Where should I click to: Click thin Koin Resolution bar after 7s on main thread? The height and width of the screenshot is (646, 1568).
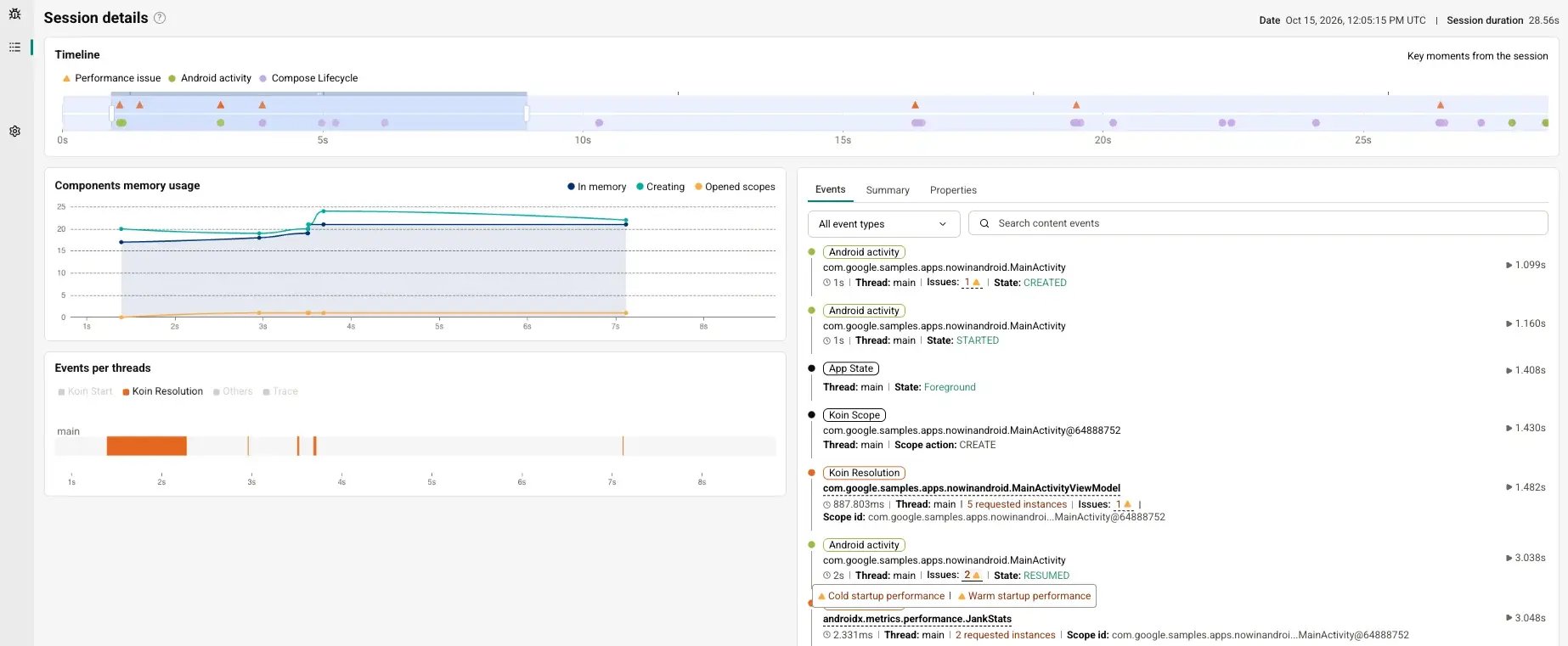point(623,446)
